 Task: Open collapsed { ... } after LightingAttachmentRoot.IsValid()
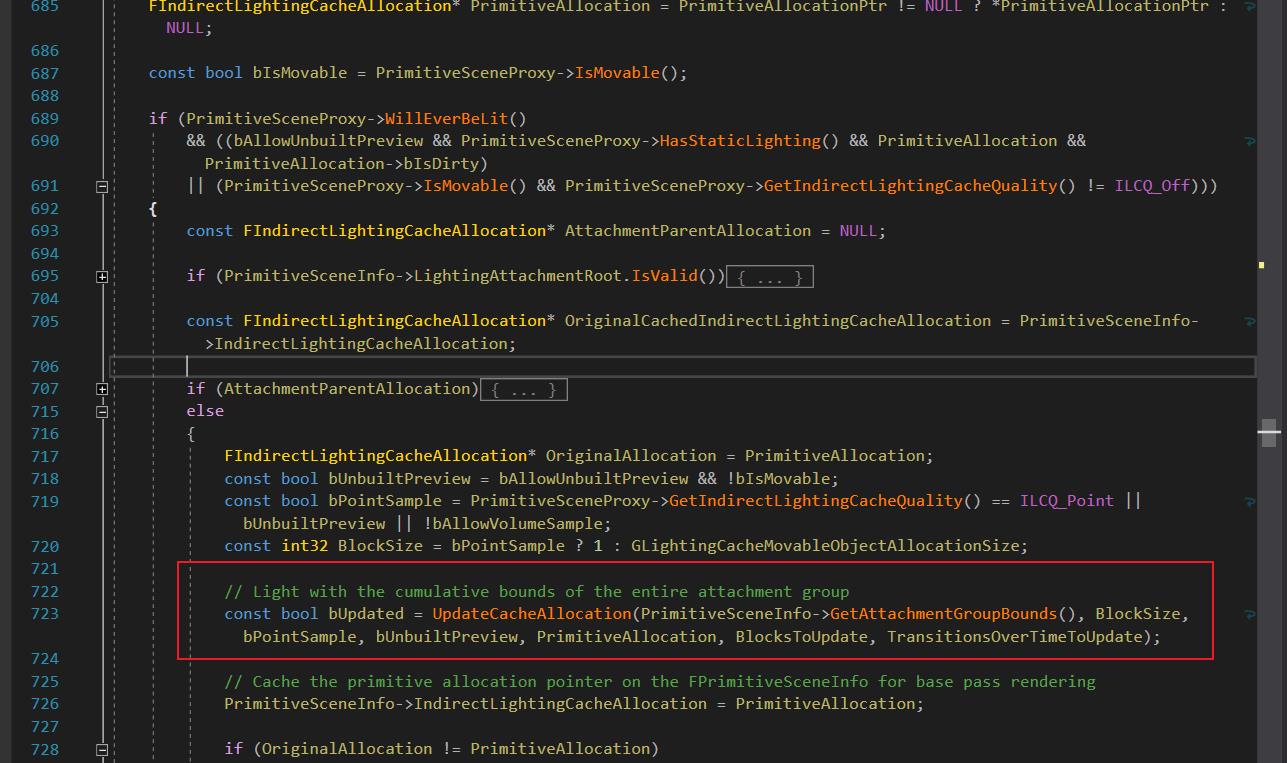point(769,277)
